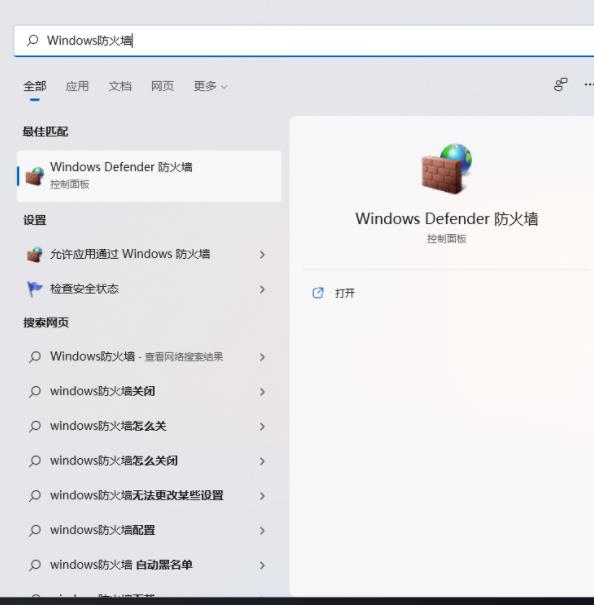Select web suggestion windows防火墙配置
The height and width of the screenshot is (605, 594).
pyautogui.click(x=149, y=530)
